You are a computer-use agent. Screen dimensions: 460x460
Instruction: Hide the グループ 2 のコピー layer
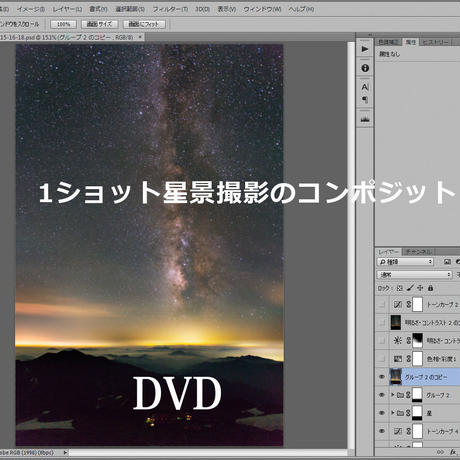[382, 377]
